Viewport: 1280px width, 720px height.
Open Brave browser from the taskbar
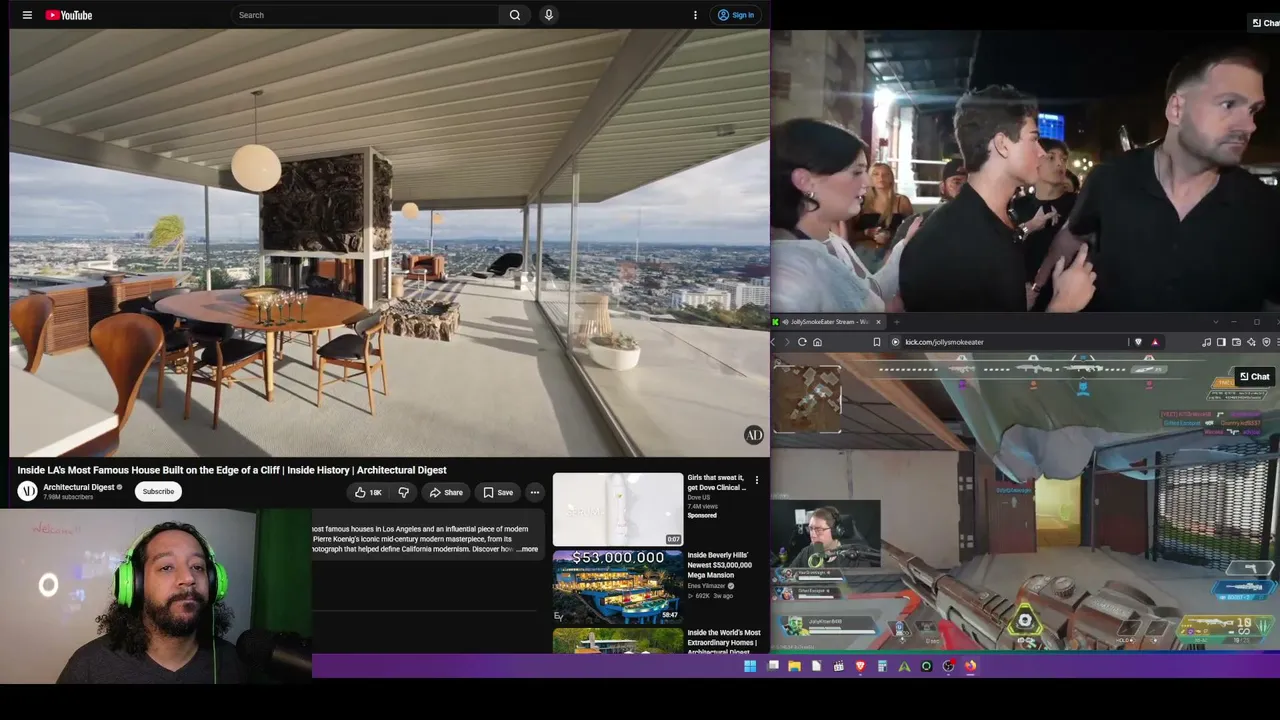[860, 666]
